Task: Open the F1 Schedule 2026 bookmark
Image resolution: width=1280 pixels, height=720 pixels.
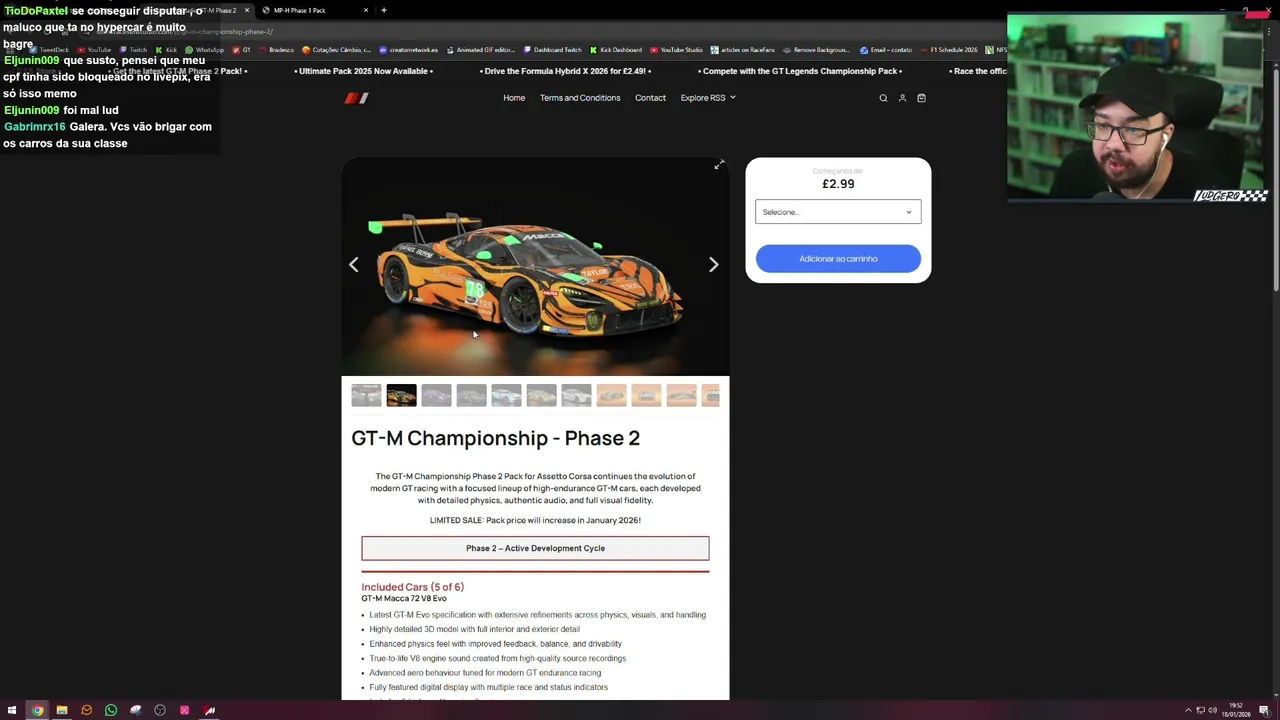Action: click(x=949, y=50)
